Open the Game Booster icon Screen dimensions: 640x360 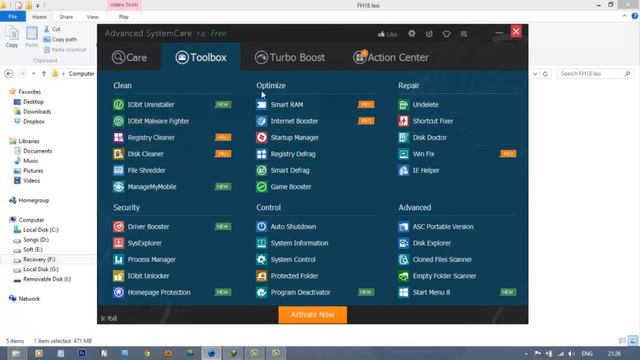(262, 187)
